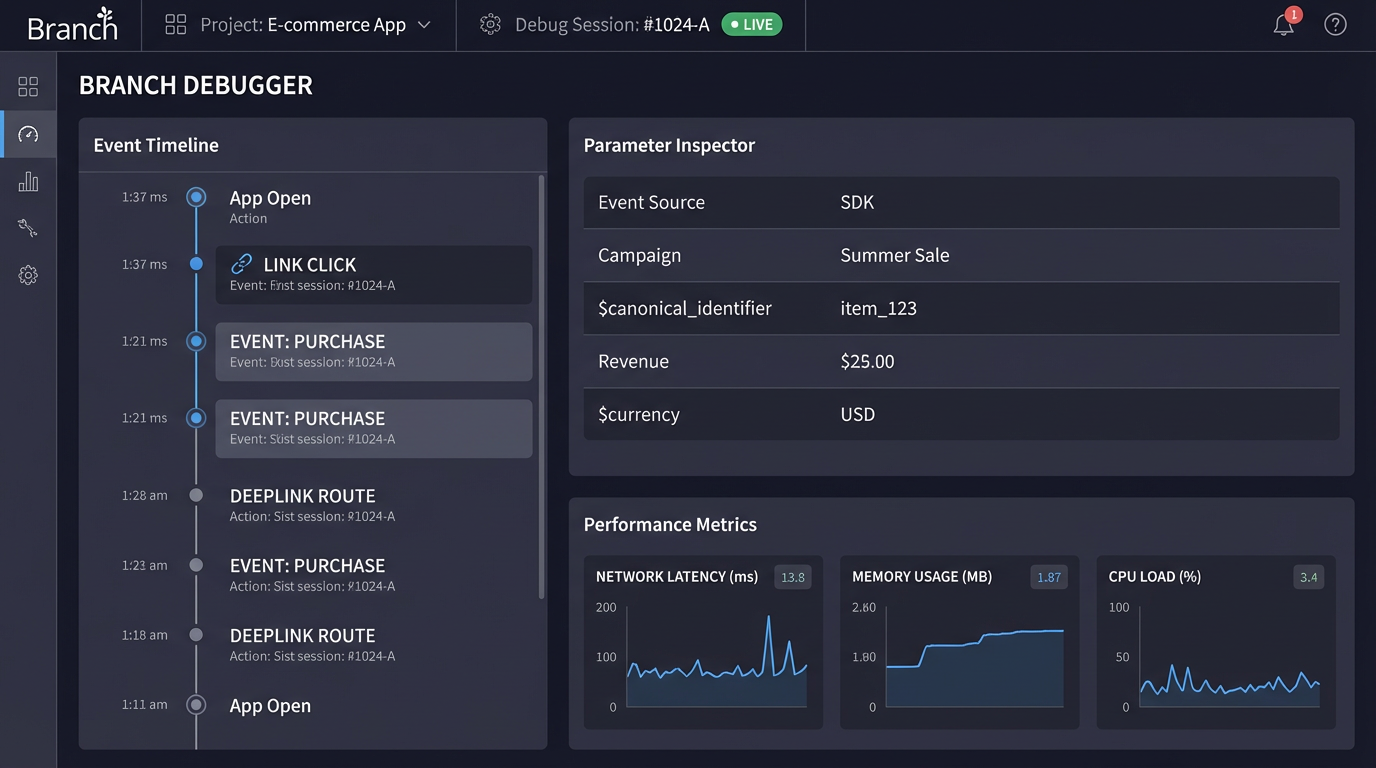Viewport: 1376px width, 768px height.
Task: Click the Branch logo in the top bar
Action: tap(71, 24)
